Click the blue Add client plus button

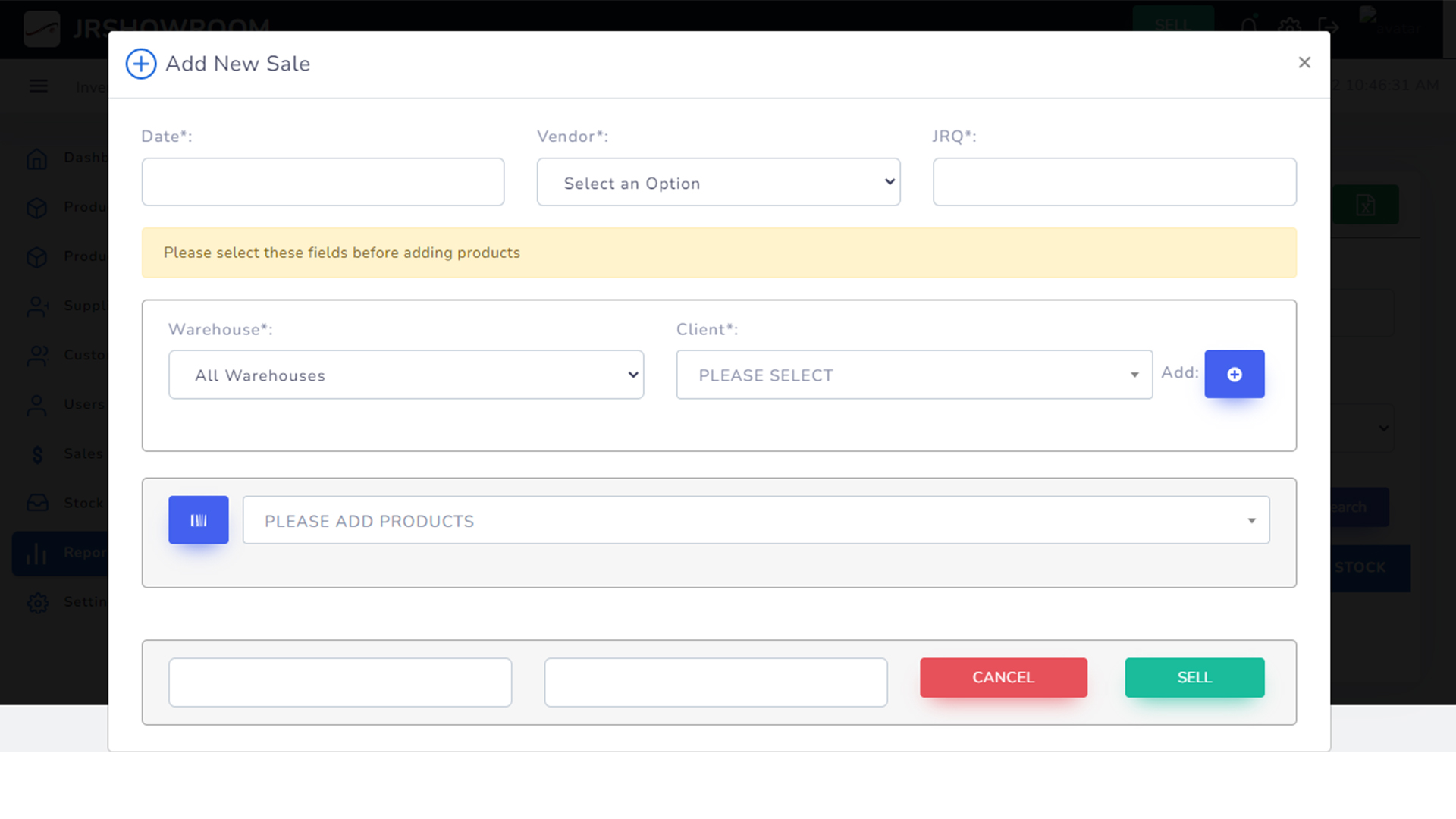[x=1234, y=374]
